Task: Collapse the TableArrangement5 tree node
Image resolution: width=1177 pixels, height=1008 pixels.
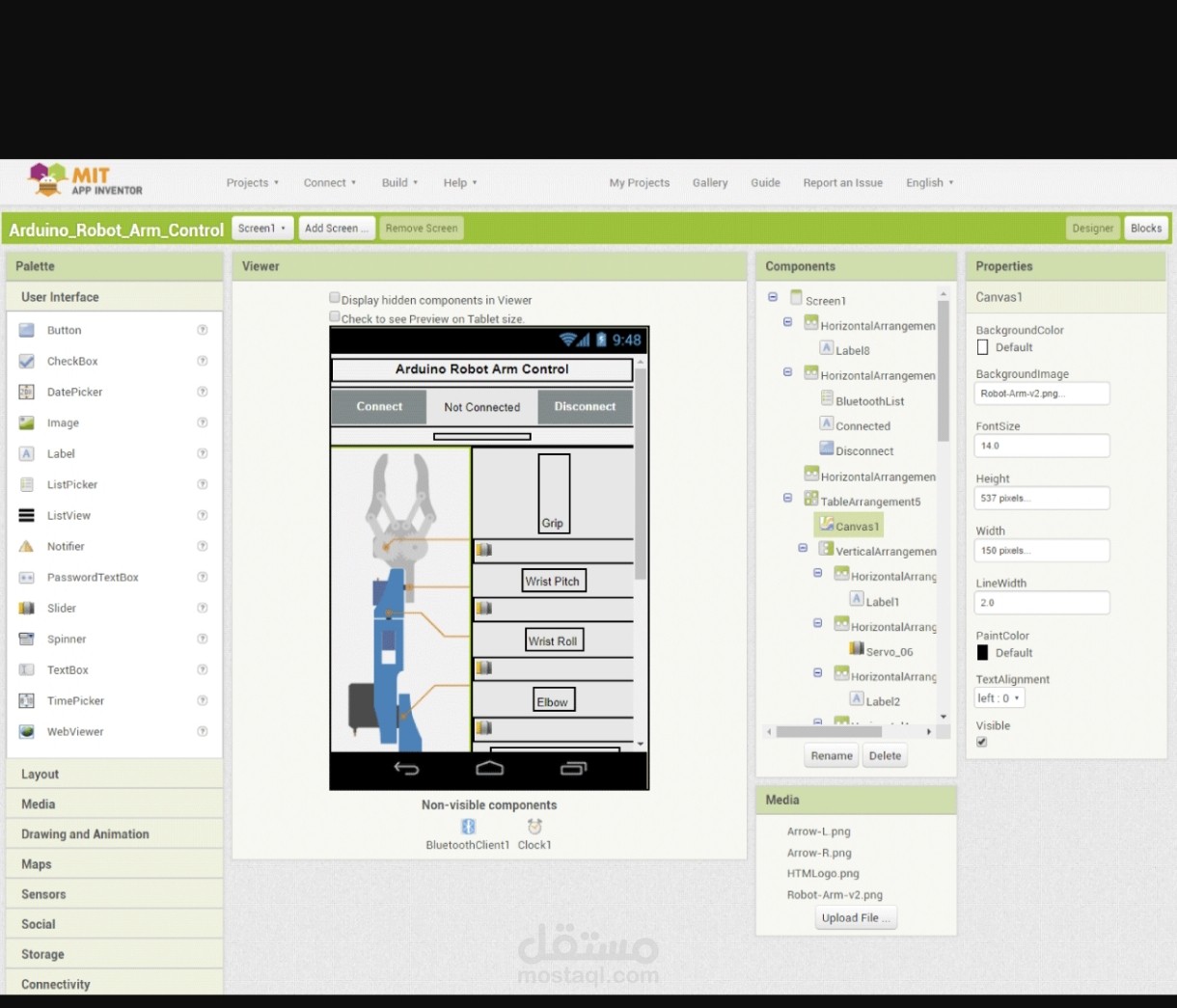Action: [x=787, y=499]
